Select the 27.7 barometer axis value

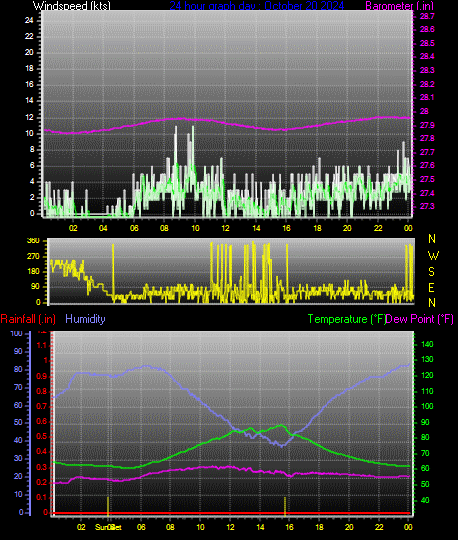tap(427, 152)
